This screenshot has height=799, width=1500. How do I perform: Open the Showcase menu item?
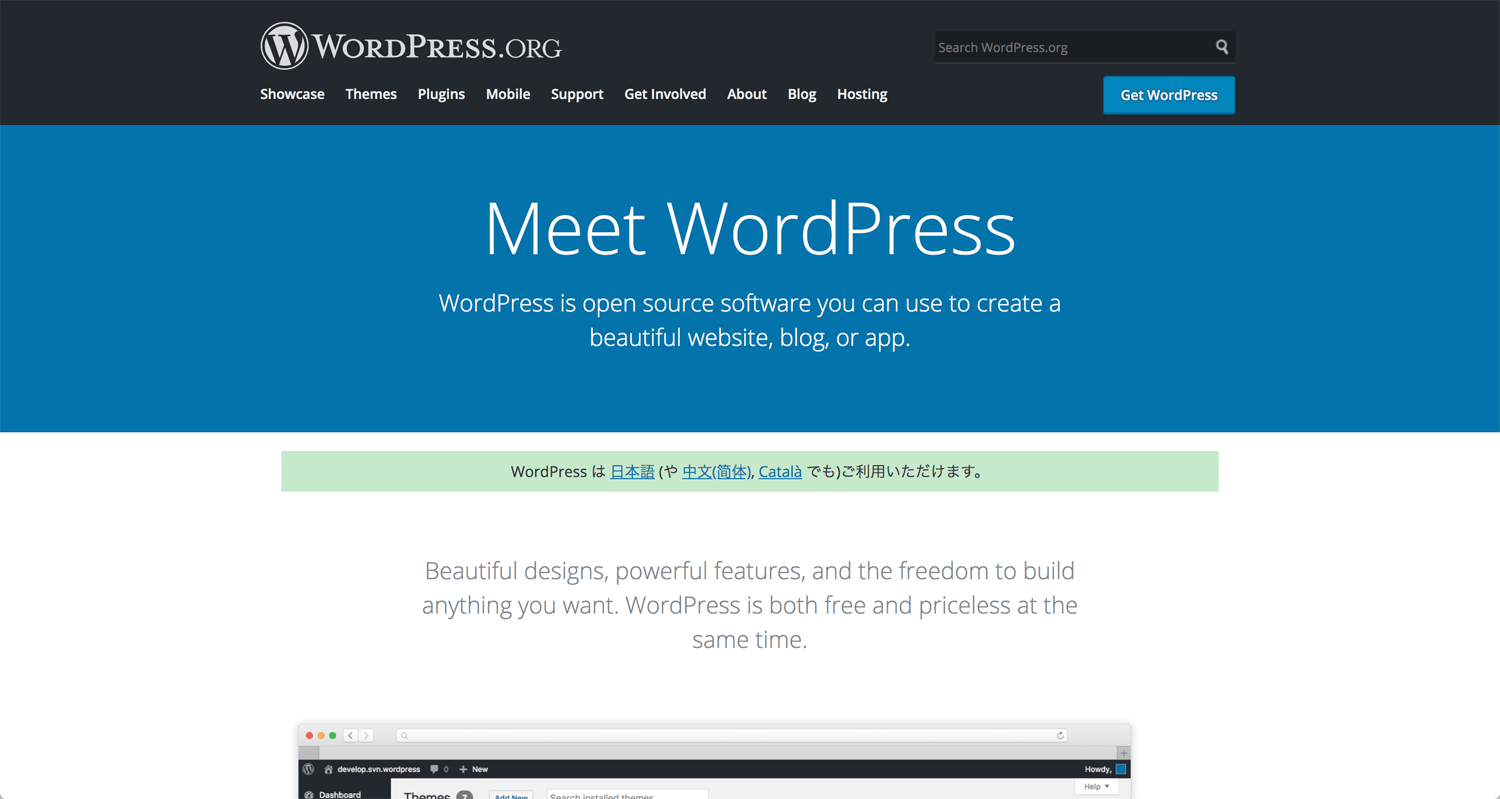292,94
